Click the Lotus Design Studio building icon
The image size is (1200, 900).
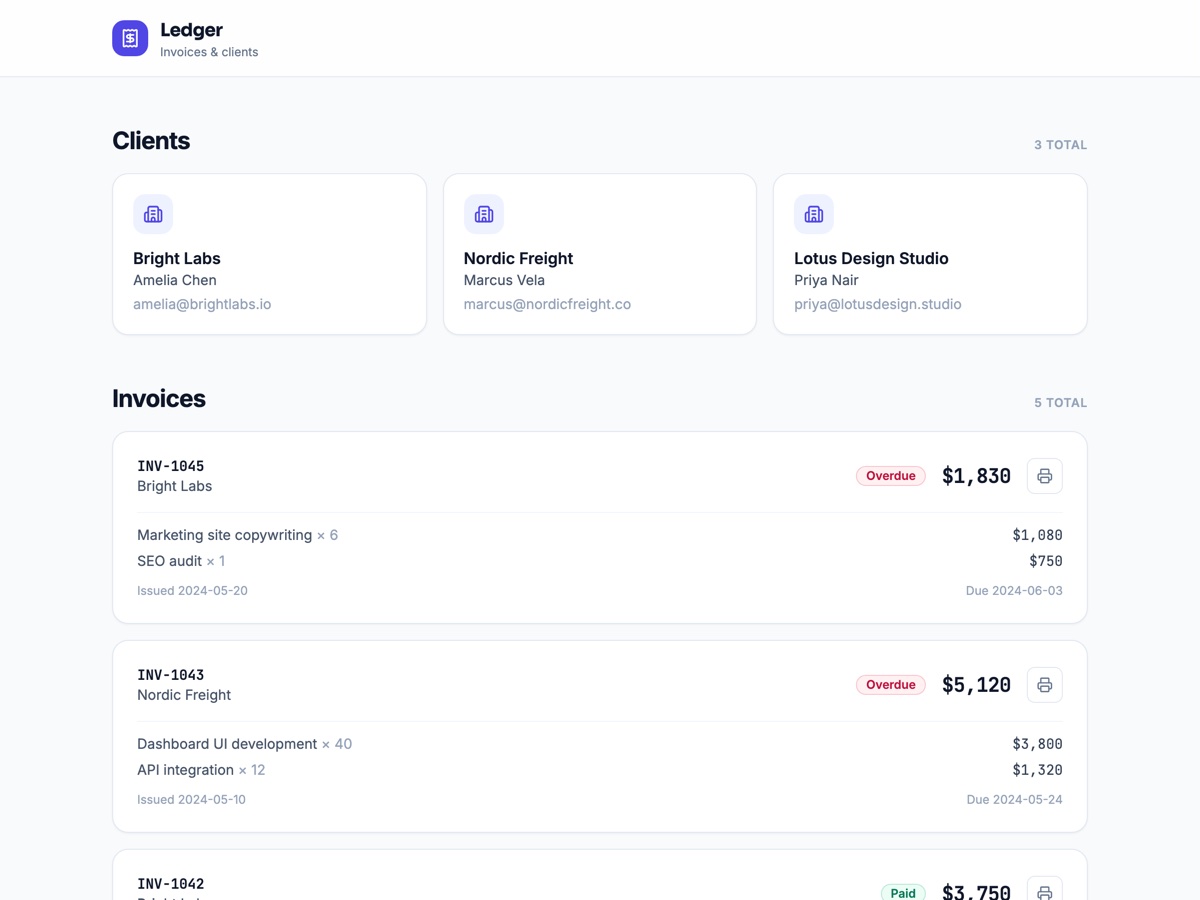[814, 214]
